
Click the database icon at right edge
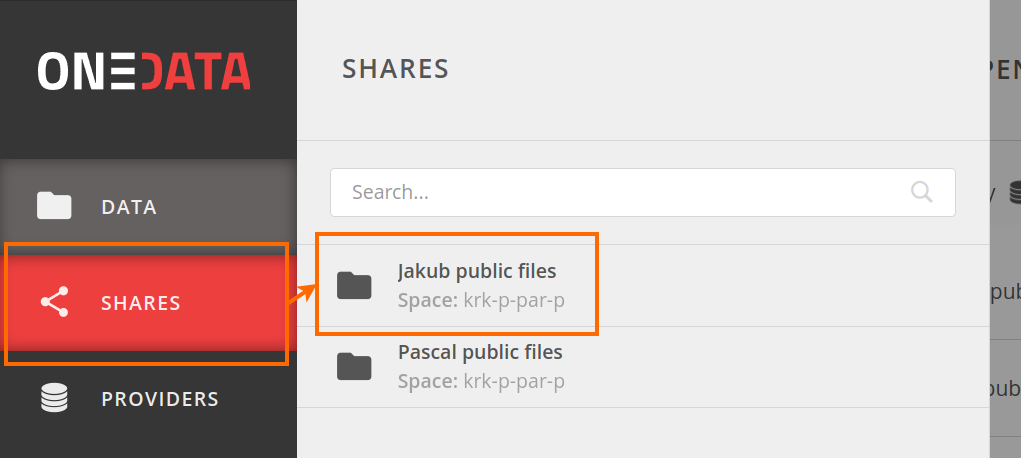pos(1014,192)
